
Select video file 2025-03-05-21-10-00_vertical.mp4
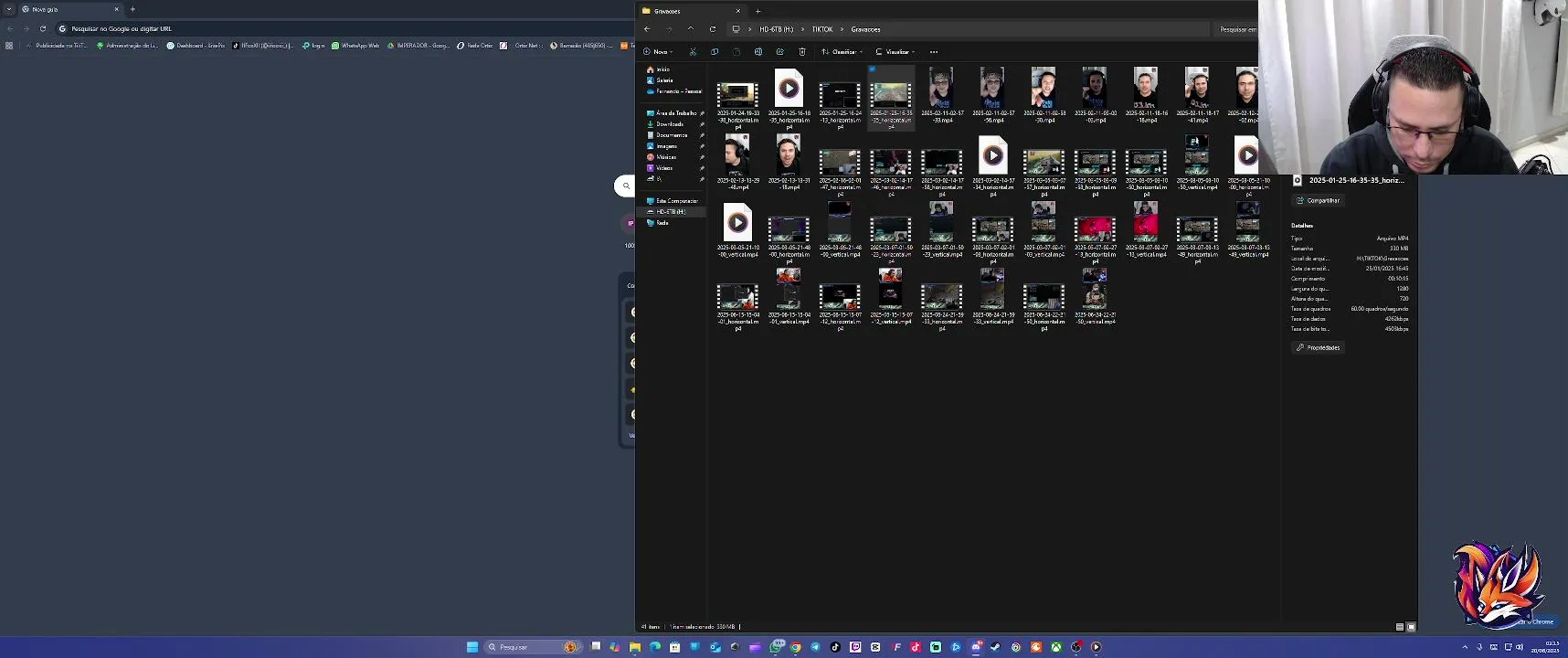[737, 223]
